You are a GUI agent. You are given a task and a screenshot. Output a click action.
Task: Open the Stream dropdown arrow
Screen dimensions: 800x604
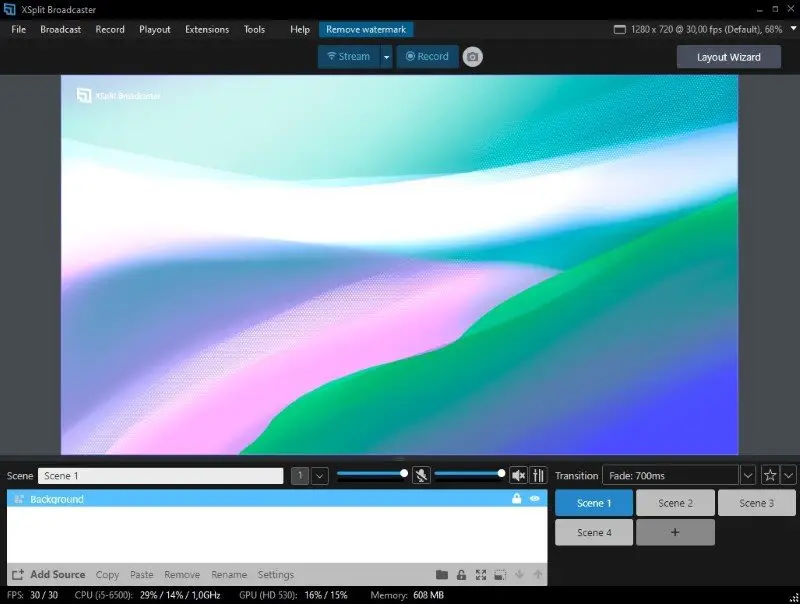386,56
